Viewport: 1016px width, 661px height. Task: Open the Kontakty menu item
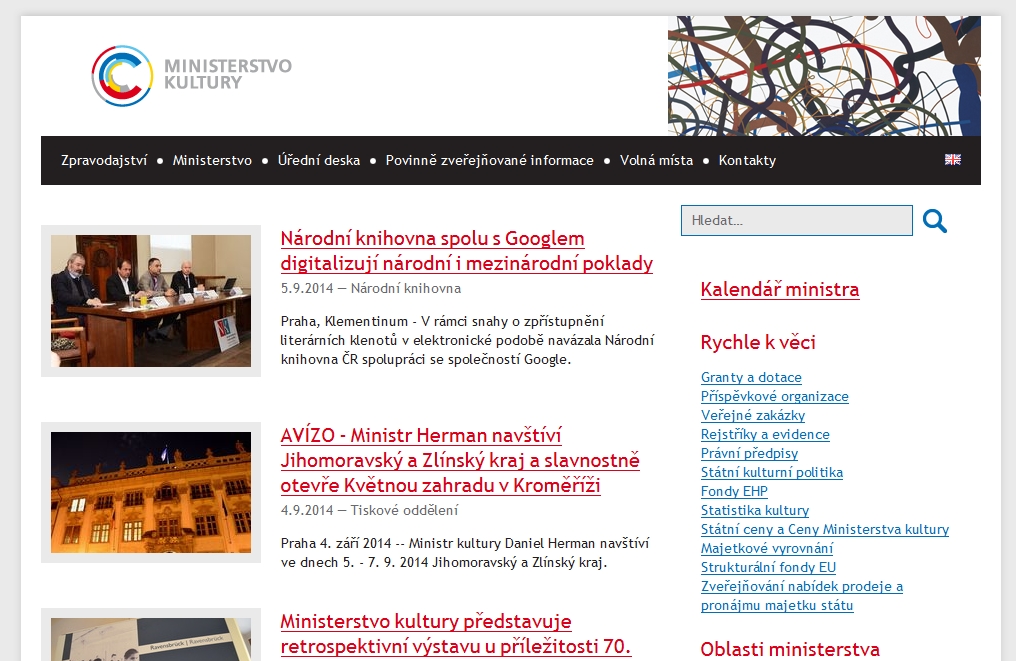click(x=747, y=160)
